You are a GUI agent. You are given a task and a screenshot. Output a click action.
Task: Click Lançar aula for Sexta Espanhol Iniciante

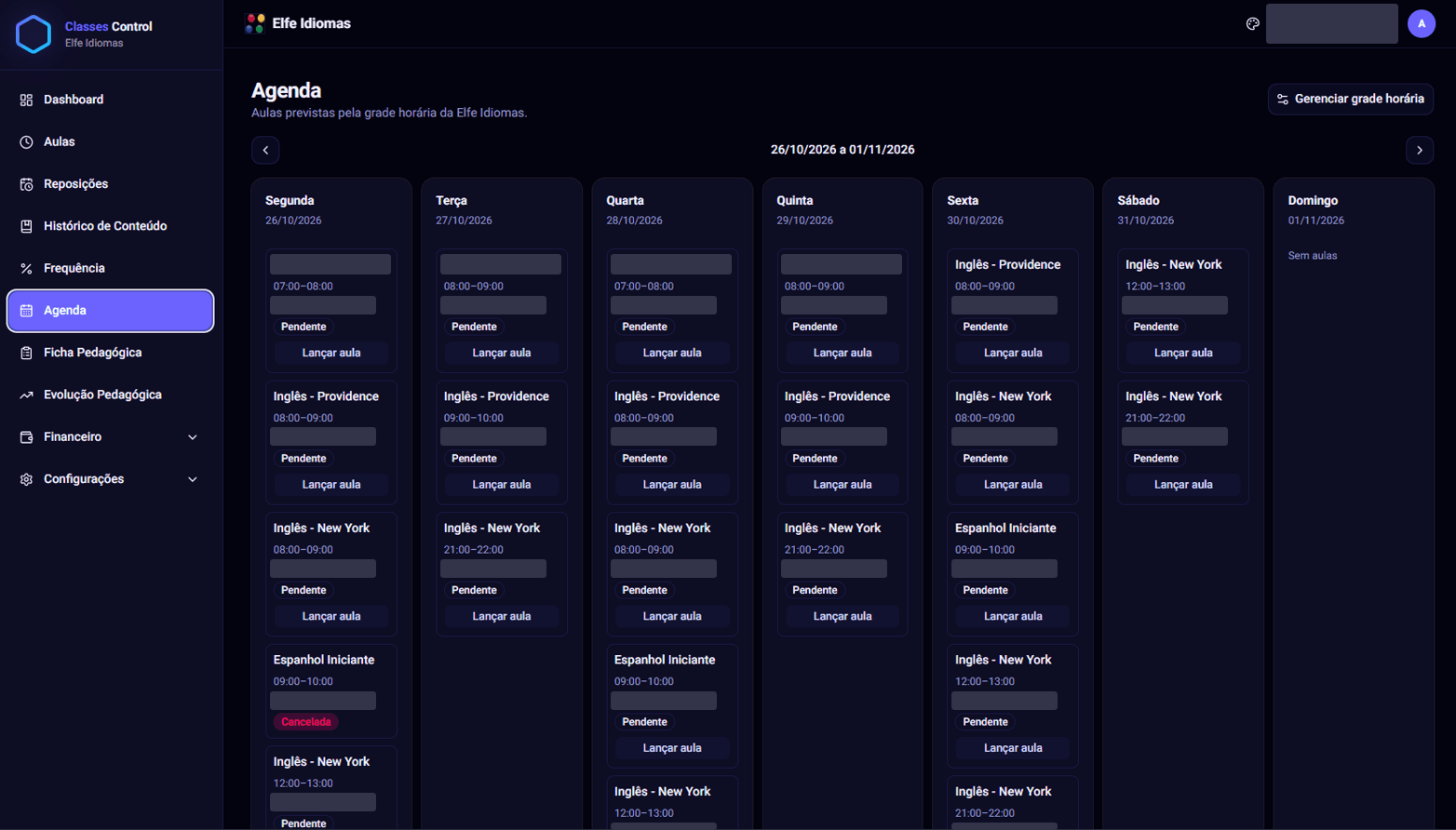[1013, 616]
